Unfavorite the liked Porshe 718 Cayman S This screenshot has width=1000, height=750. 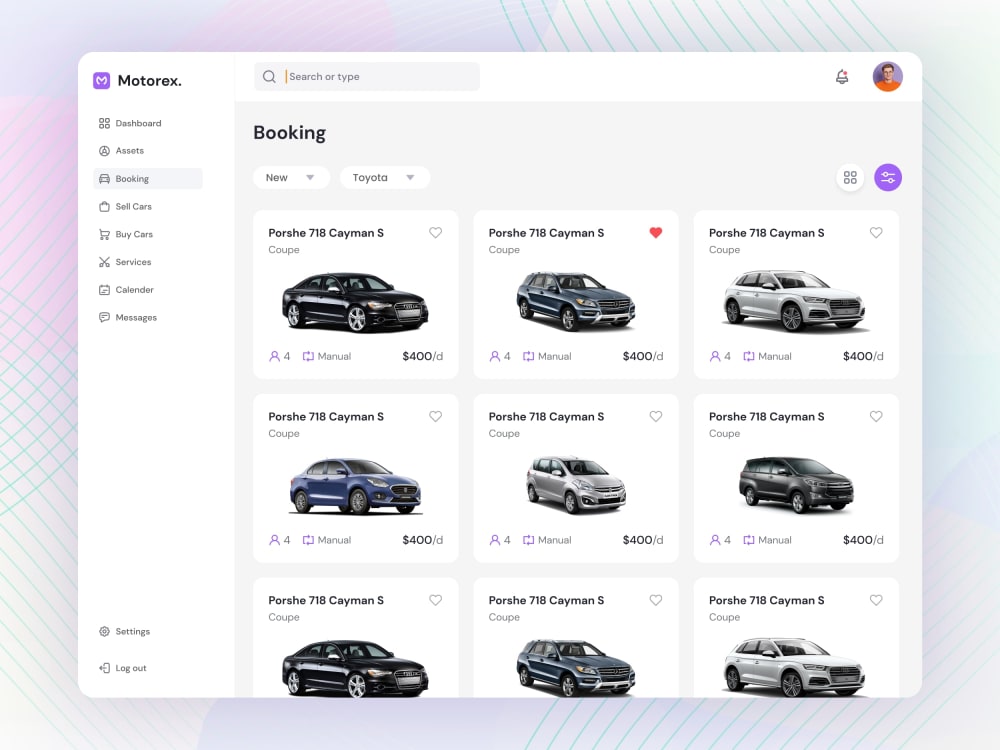(x=656, y=232)
